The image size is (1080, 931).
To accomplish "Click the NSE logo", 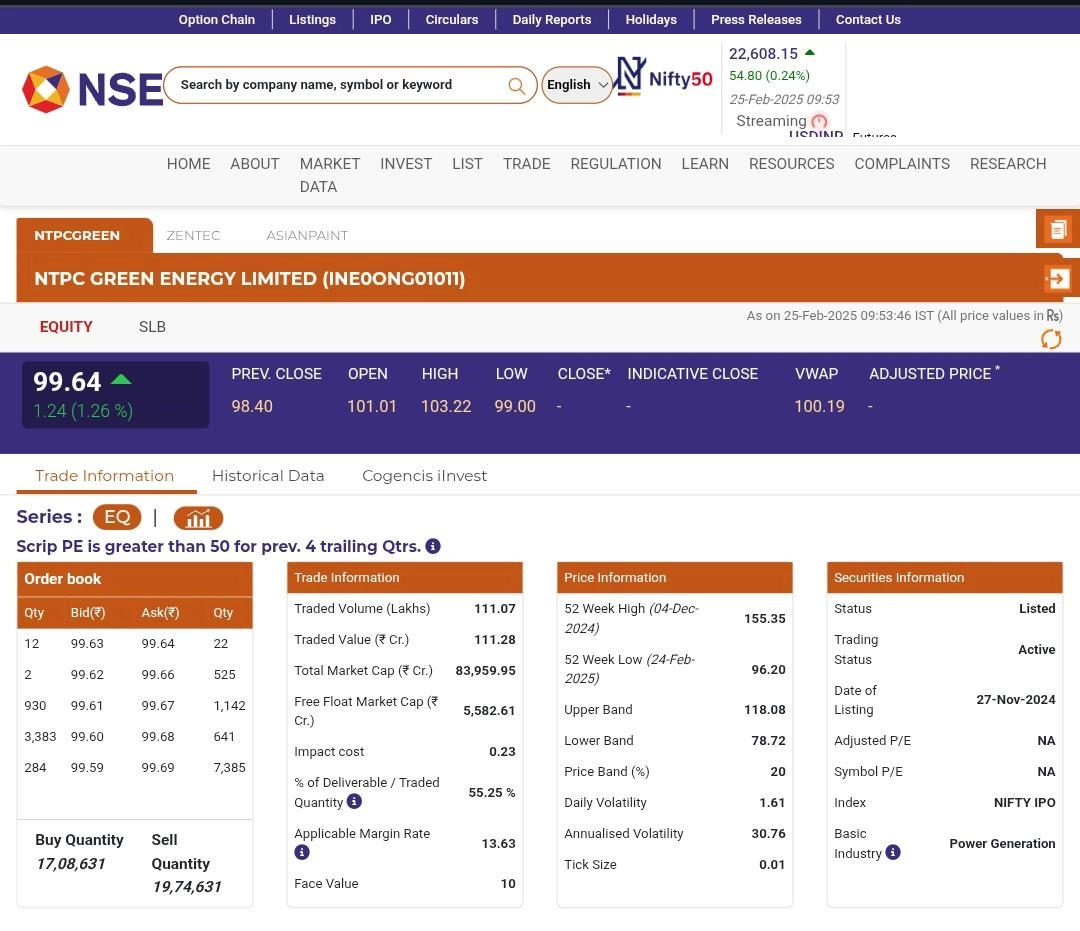I will click(91, 89).
